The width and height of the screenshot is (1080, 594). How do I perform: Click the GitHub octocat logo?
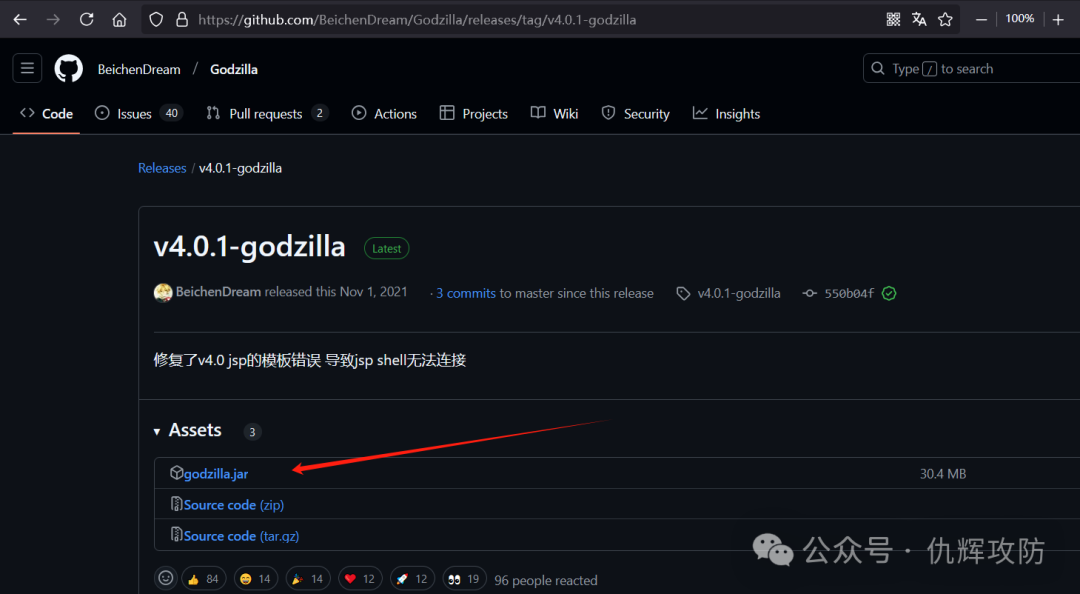click(69, 69)
